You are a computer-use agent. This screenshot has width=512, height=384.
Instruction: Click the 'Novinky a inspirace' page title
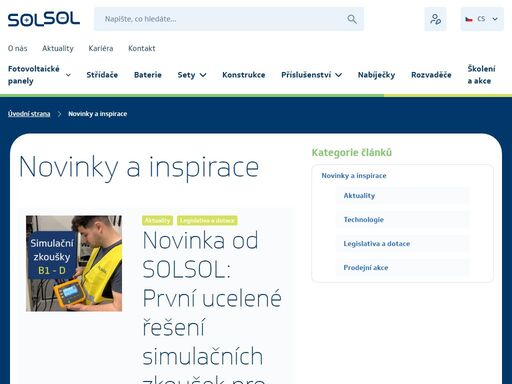tap(139, 168)
